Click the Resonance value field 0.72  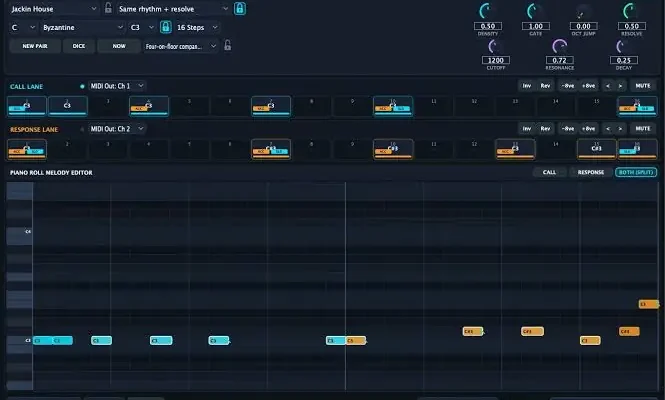(559, 60)
